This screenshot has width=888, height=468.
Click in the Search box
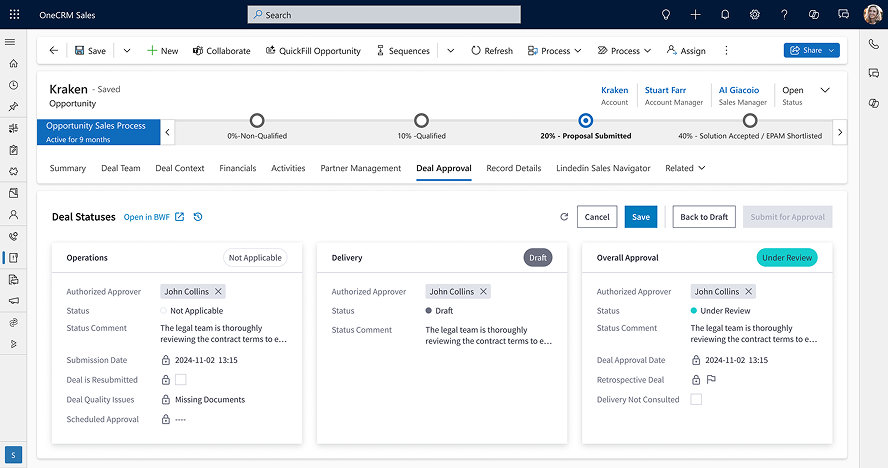(384, 15)
